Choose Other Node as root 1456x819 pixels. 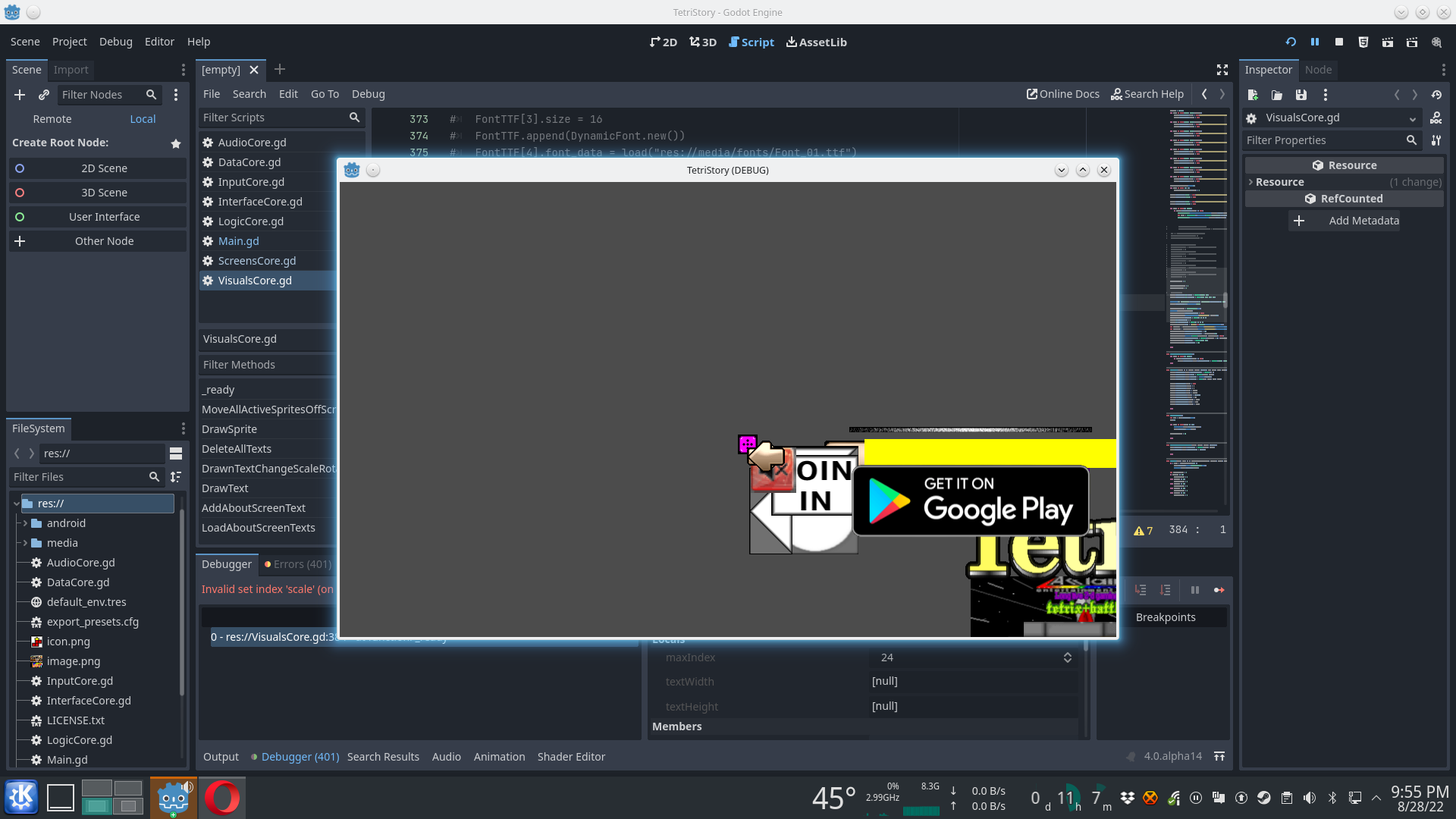[98, 241]
